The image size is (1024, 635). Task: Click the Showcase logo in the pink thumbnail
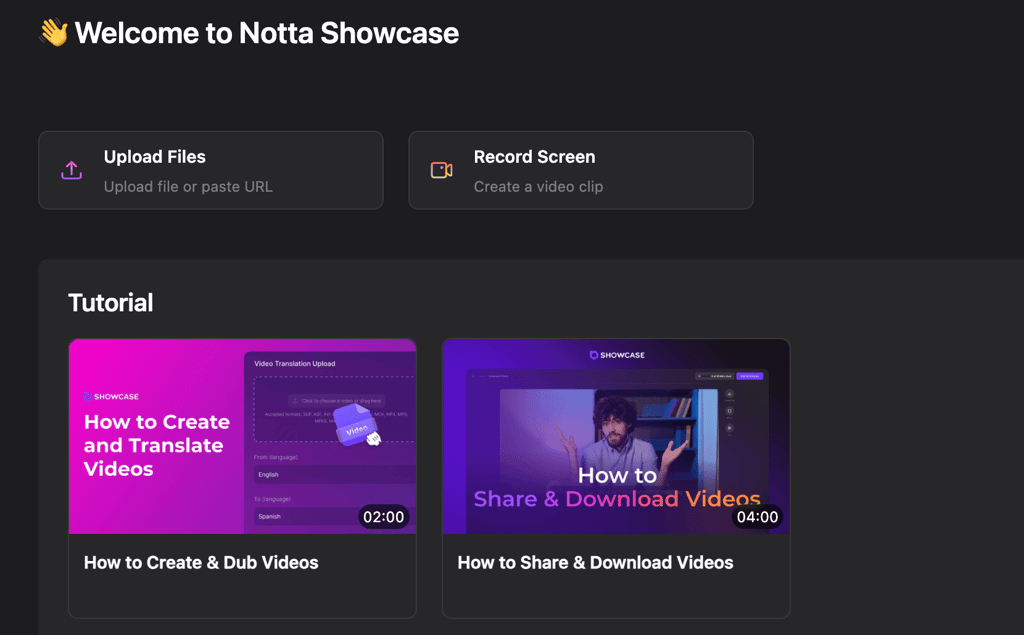[111, 396]
